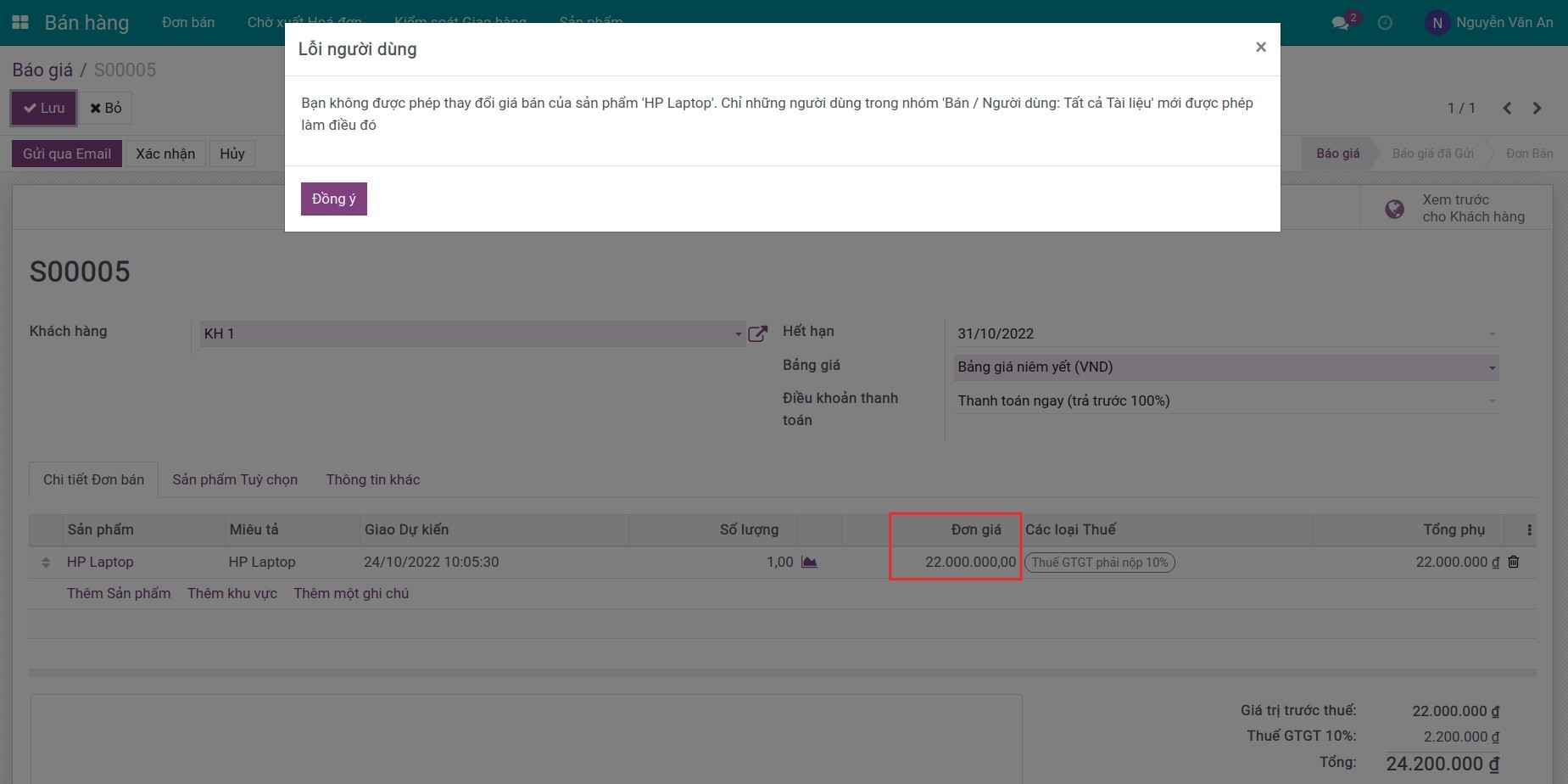The width and height of the screenshot is (1568, 784).
Task: Open the conversations chat icon
Action: (x=1341, y=23)
